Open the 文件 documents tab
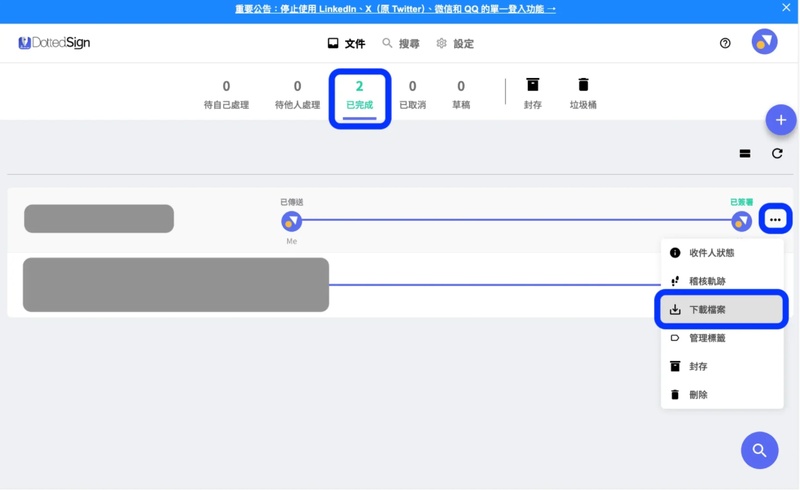Viewport: 800px width, 490px height. point(346,43)
